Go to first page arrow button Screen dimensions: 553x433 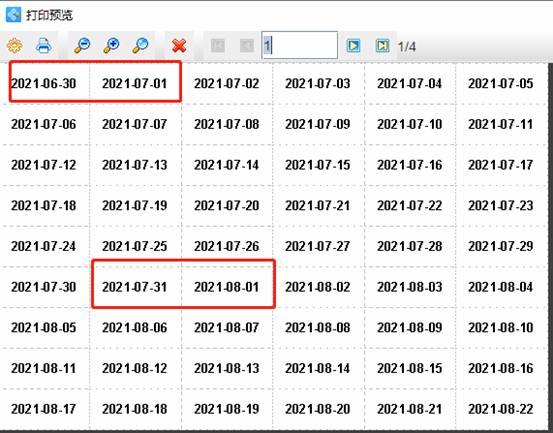[x=218, y=45]
